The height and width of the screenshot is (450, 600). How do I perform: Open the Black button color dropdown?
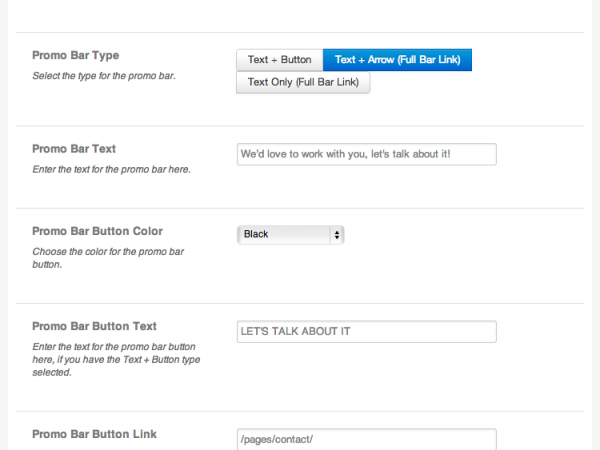pyautogui.click(x=291, y=235)
